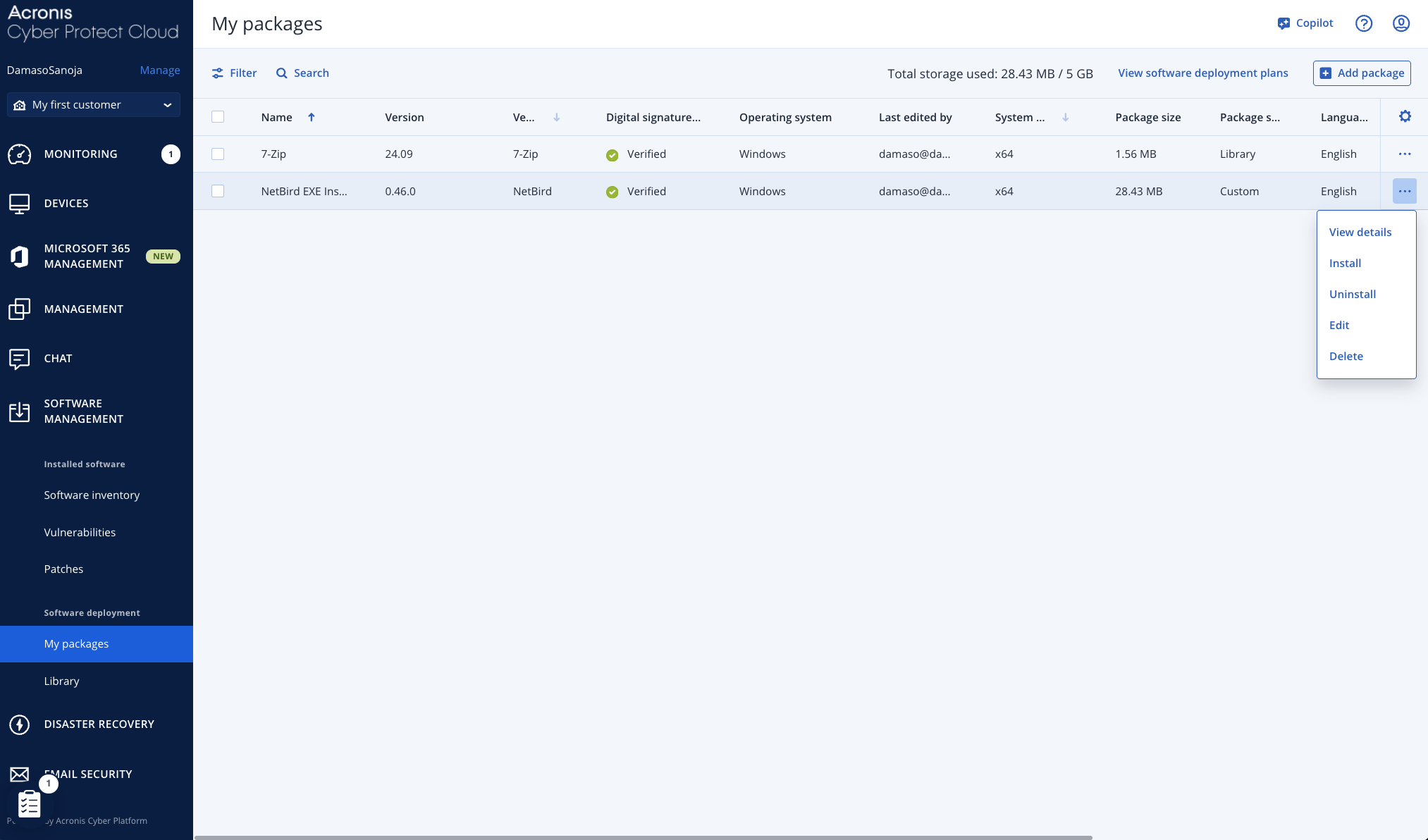Open the Monitoring section in the sidebar
Viewport: 1428px width, 840px height.
coord(80,154)
